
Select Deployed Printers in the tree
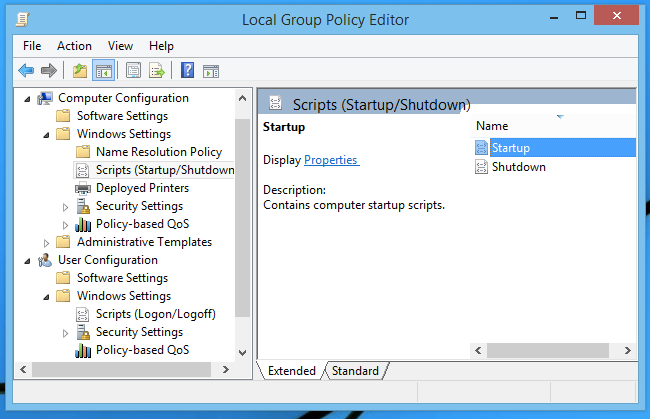click(142, 188)
